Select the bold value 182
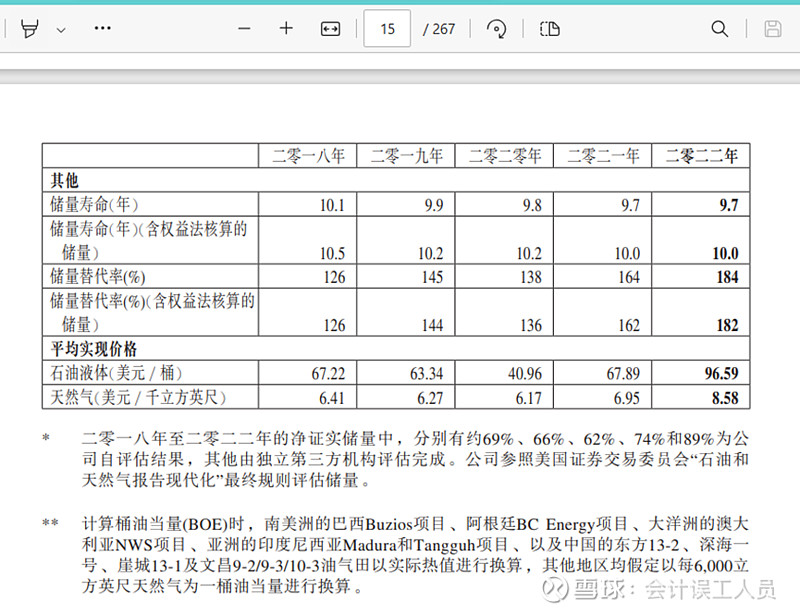This screenshot has width=800, height=614. coord(727,325)
